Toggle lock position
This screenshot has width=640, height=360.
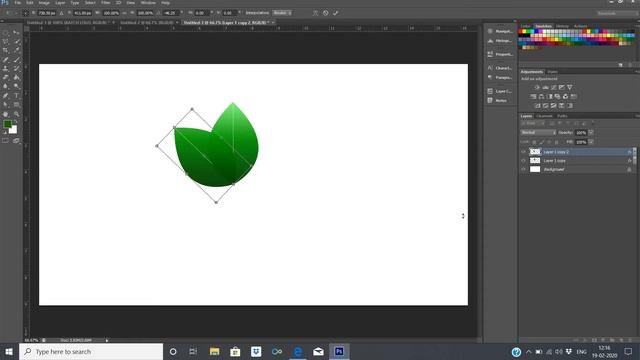pyautogui.click(x=549, y=142)
